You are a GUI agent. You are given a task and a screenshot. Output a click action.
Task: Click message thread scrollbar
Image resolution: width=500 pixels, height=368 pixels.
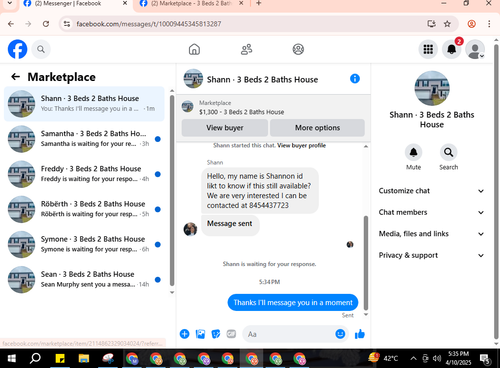tap(366, 263)
